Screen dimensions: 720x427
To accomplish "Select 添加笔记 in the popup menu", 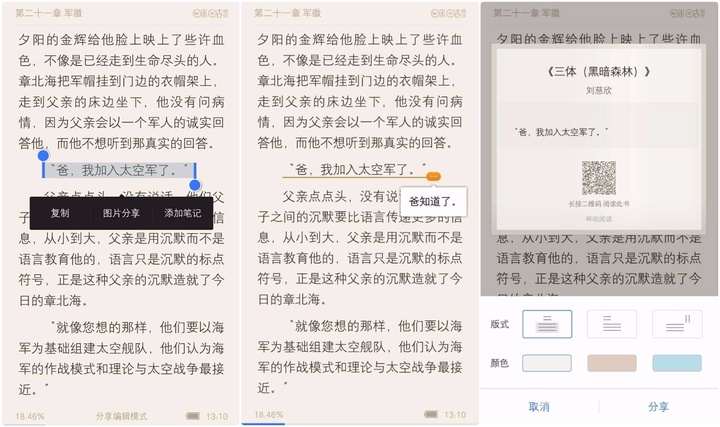I will click(x=182, y=213).
